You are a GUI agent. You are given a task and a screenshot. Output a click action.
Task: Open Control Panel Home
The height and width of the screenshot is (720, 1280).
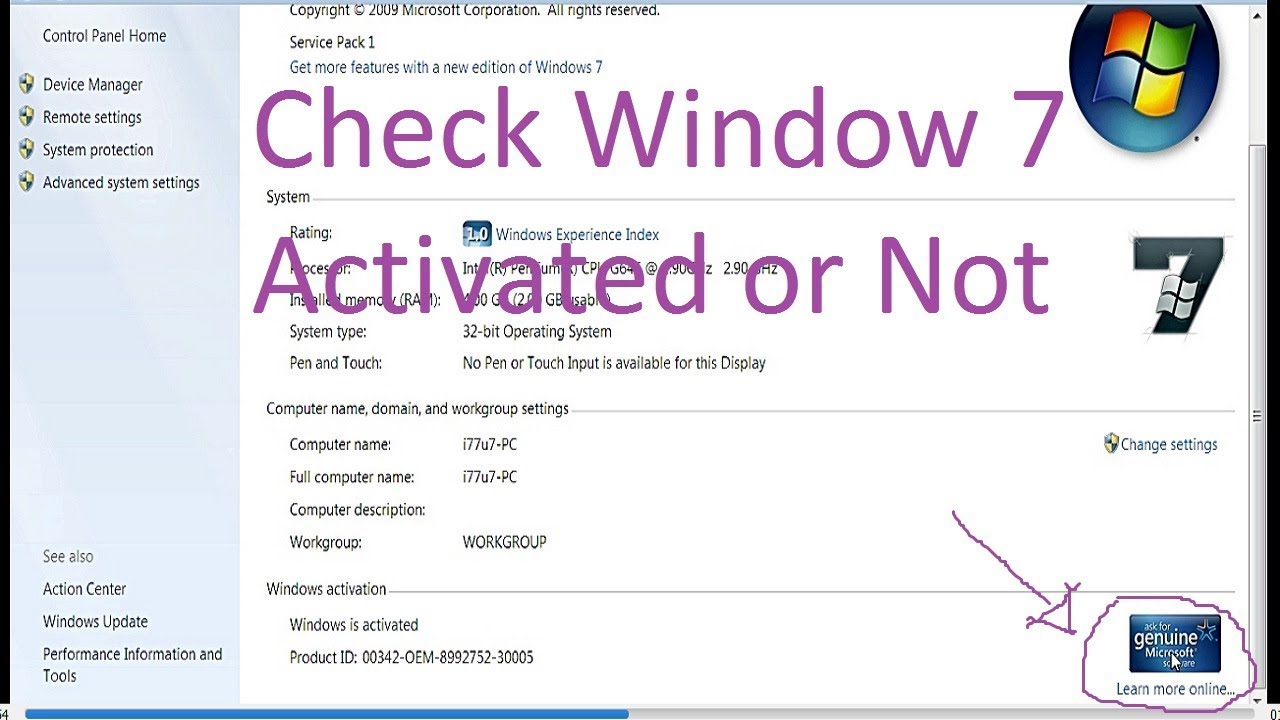[x=104, y=36]
